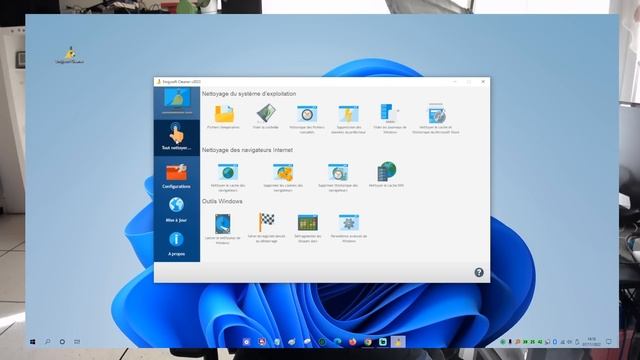The image size is (640, 360).
Task: Open the A propos info entry
Action: click(x=176, y=244)
